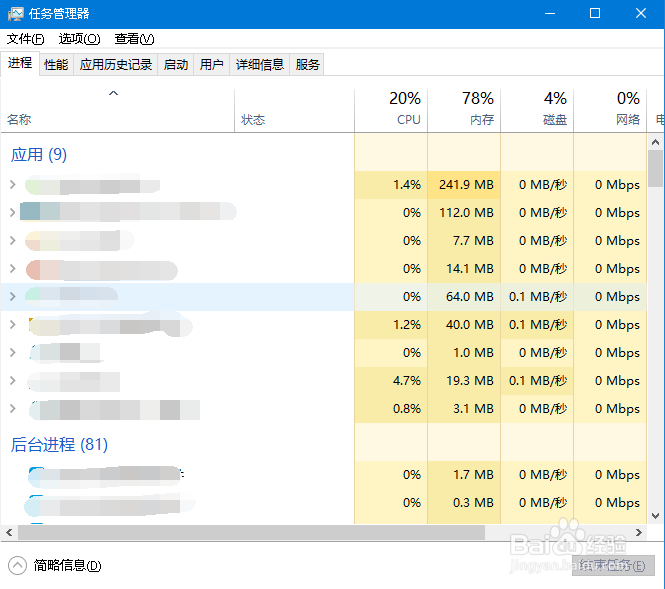Click the vertical scrollbar down arrow
This screenshot has width=665, height=589.
[x=656, y=516]
